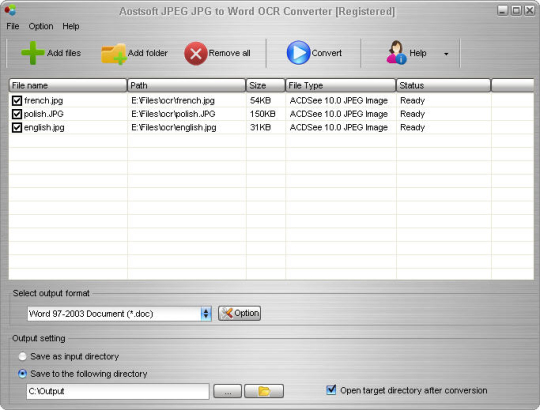Click the red Remove all icon
540x410 pixels.
(196, 53)
